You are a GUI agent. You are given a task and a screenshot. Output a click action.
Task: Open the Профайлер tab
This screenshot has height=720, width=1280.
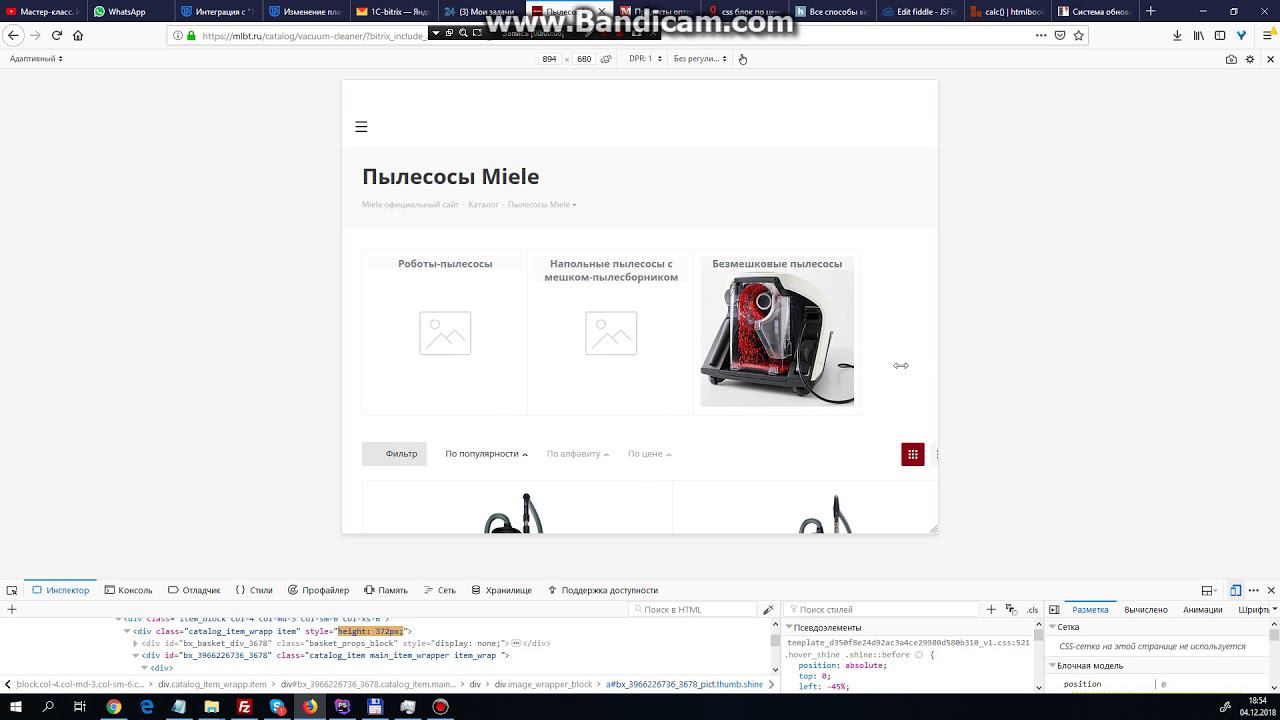click(318, 590)
